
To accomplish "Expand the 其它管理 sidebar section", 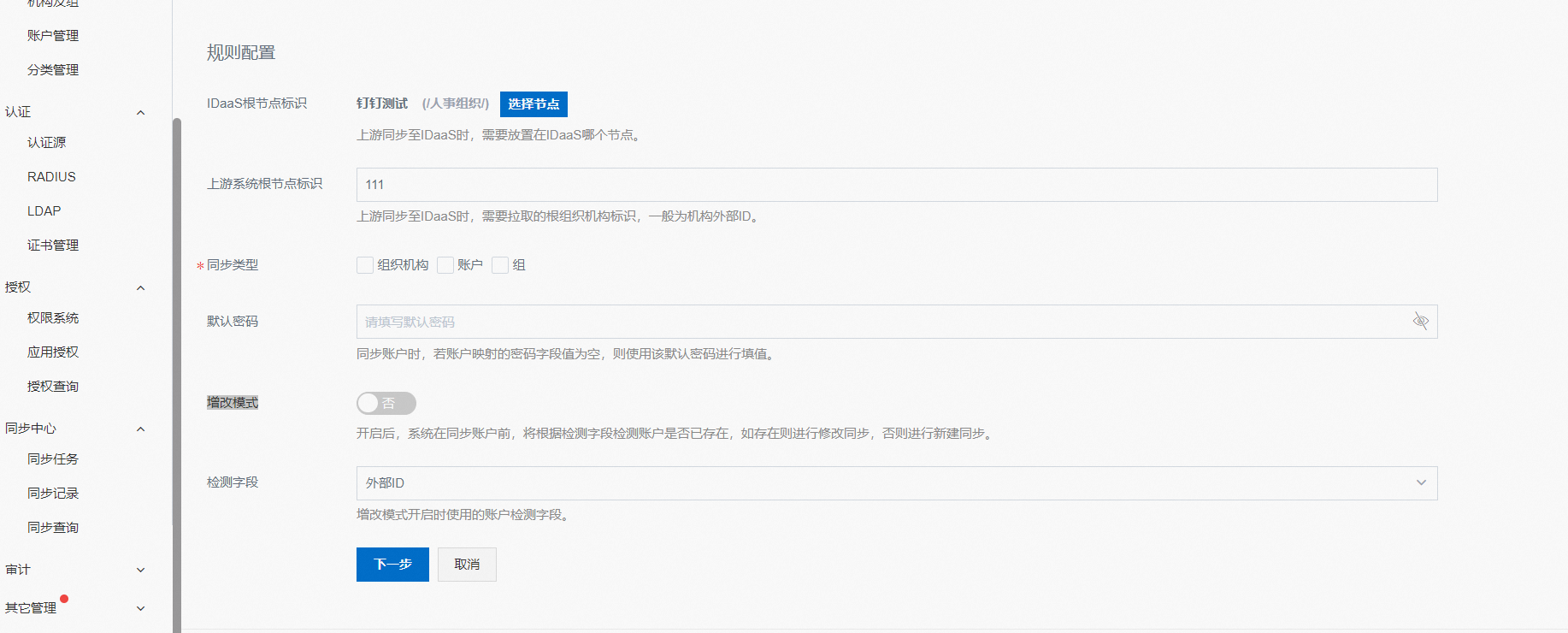I will [141, 609].
